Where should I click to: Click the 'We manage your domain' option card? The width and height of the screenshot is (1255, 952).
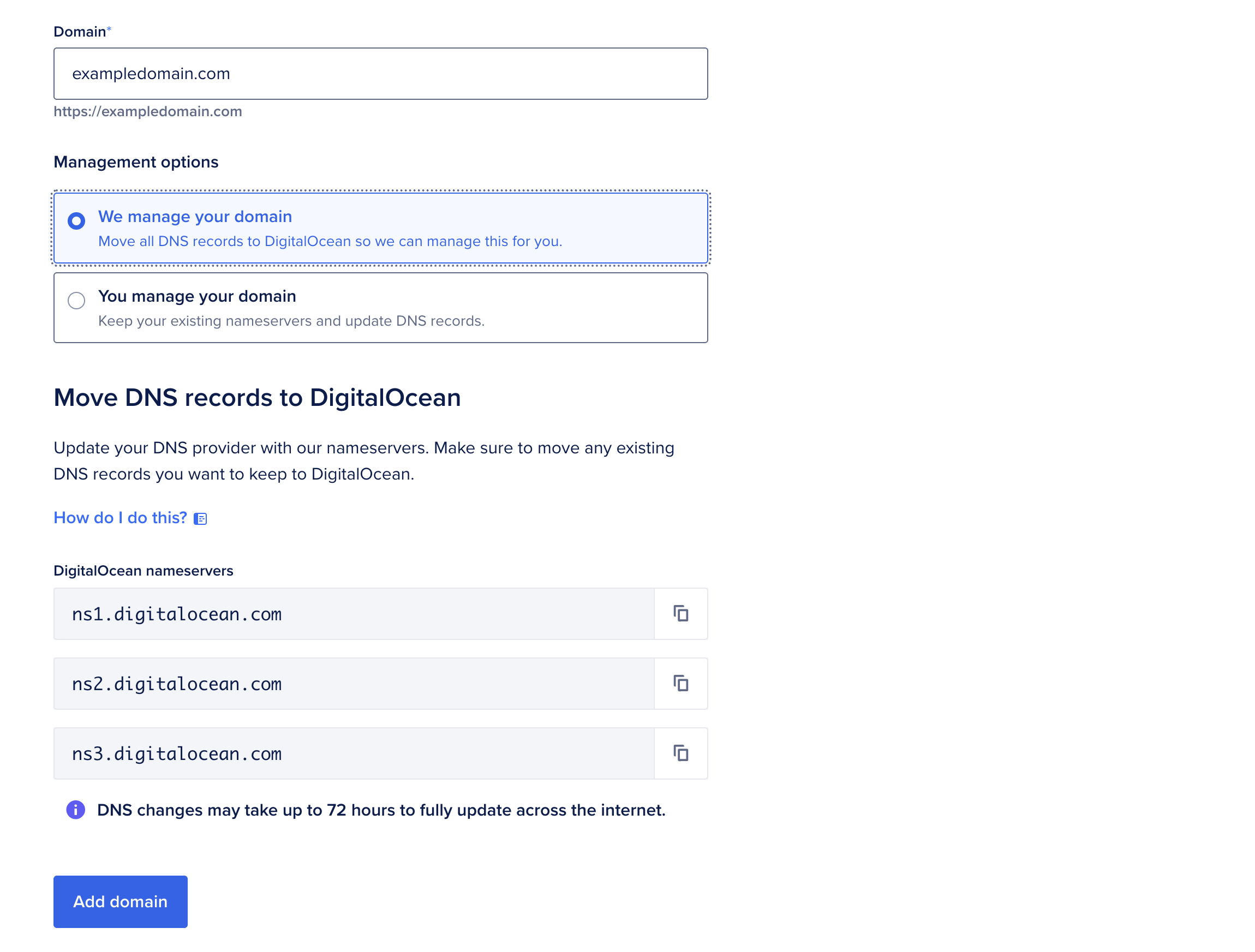coord(380,227)
